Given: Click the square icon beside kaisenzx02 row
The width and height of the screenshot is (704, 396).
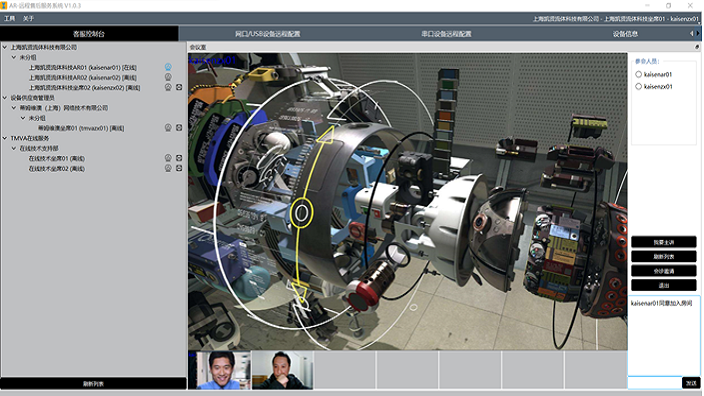Looking at the screenshot, I should [x=179, y=87].
